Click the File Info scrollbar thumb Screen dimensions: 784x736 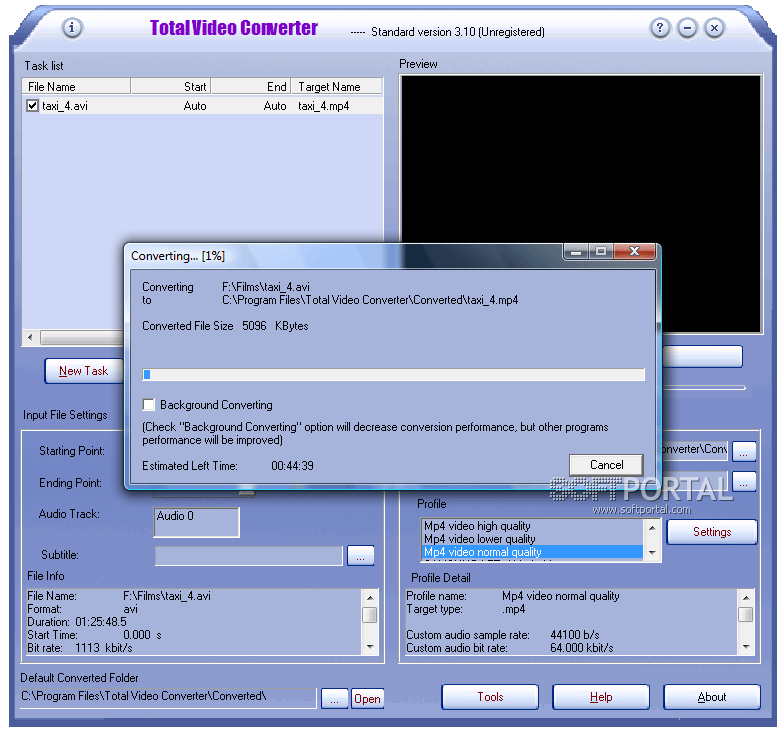pyautogui.click(x=370, y=614)
